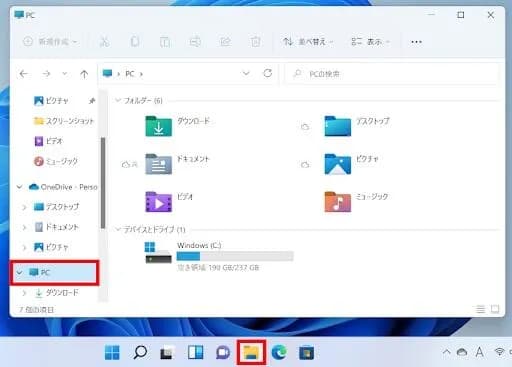Click the OneDrive cloud tray icon
Viewport: 512px width, 367px height.
pyautogui.click(x=462, y=352)
